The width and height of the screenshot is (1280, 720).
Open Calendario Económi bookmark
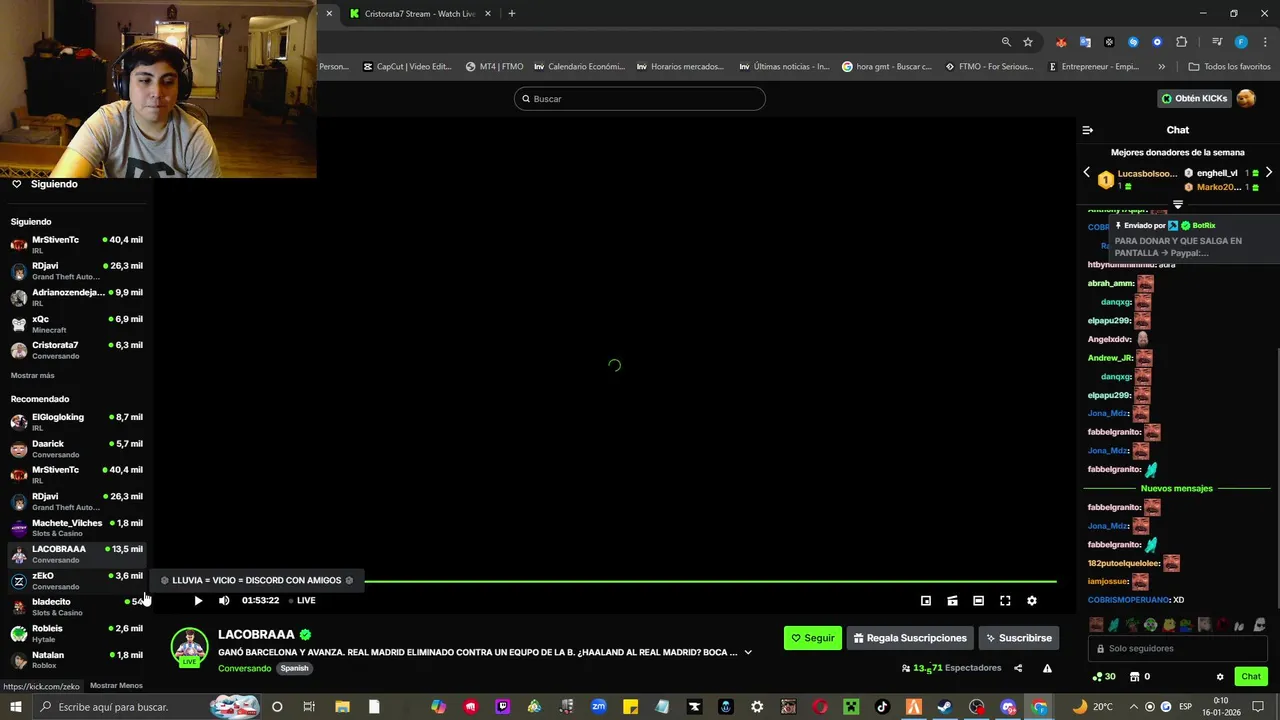[579, 67]
